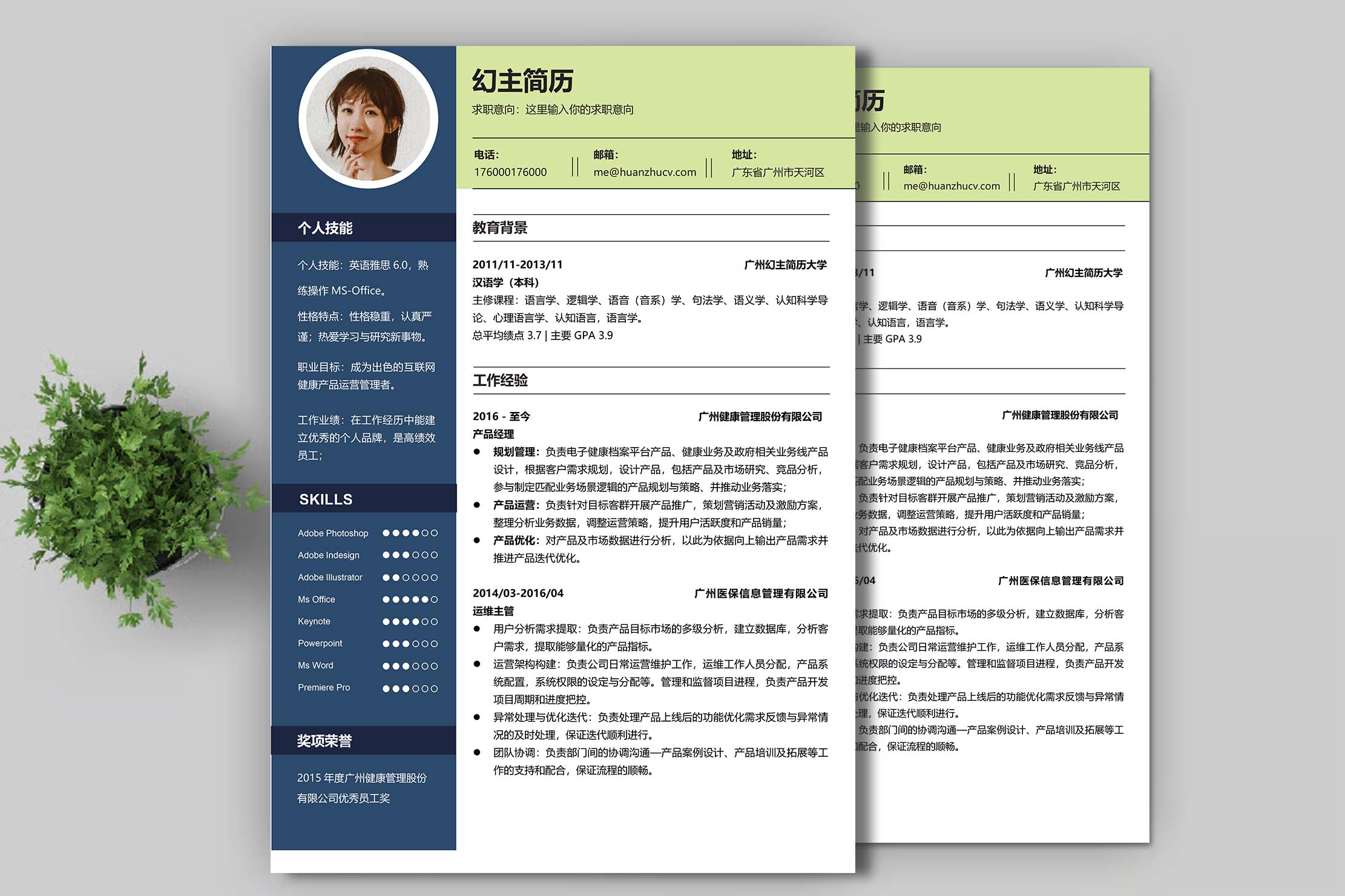Click the address 广东省广州市天河区 on back page

click(1076, 186)
